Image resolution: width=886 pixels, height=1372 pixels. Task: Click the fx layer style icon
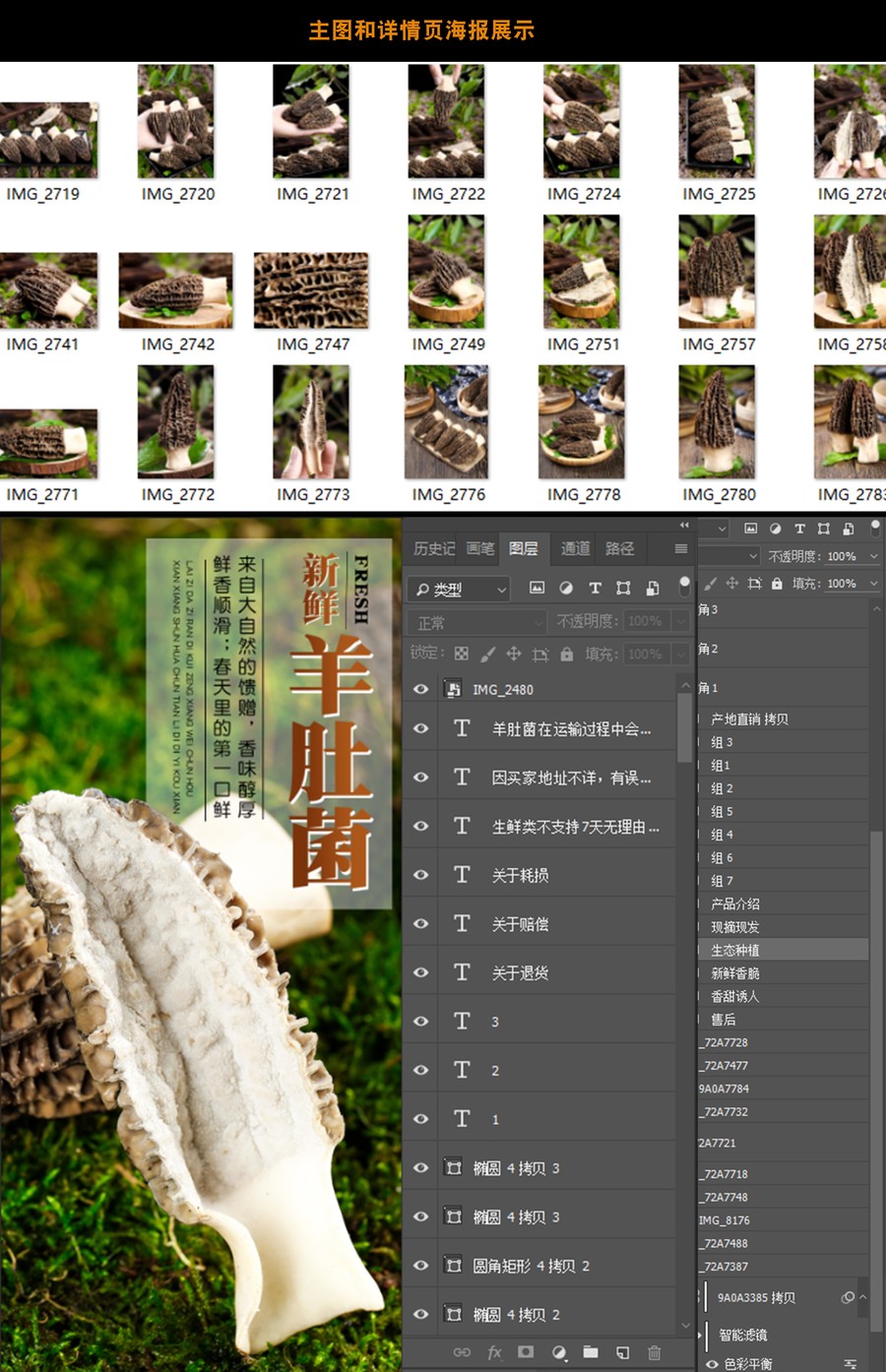pyautogui.click(x=494, y=1352)
